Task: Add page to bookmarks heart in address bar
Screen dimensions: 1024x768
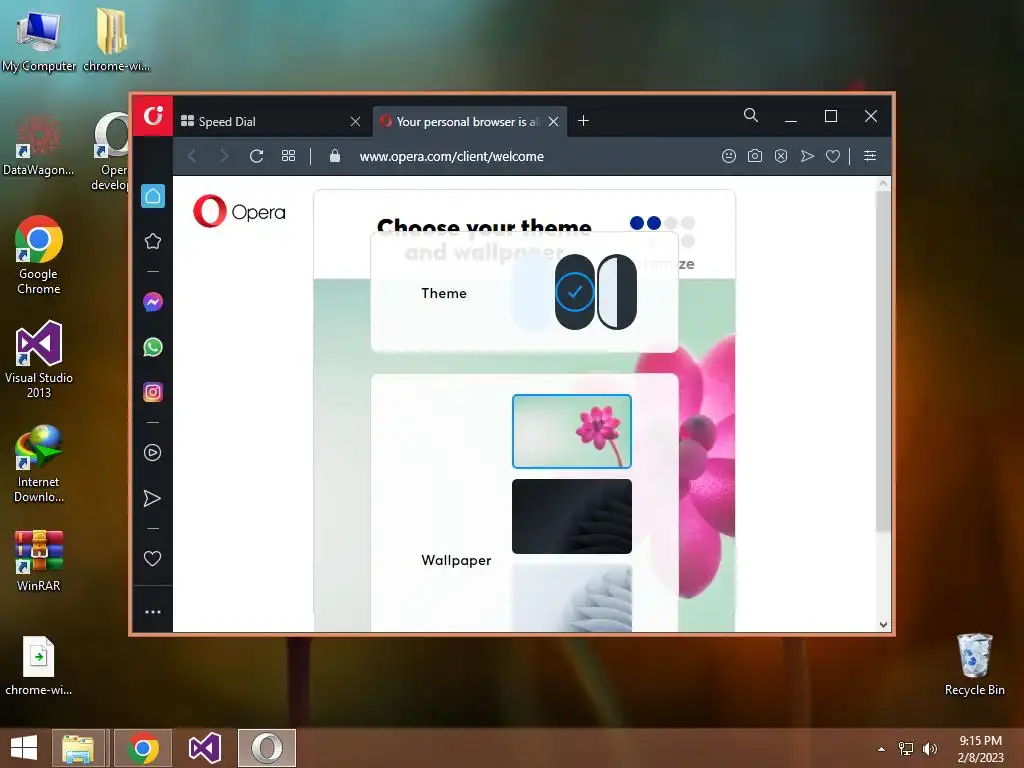Action: tap(833, 156)
